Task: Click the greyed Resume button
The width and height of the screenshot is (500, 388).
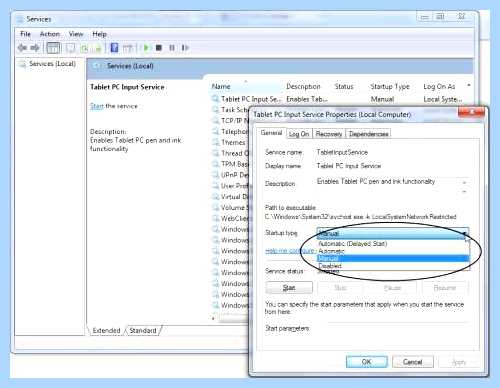Action: pyautogui.click(x=445, y=288)
